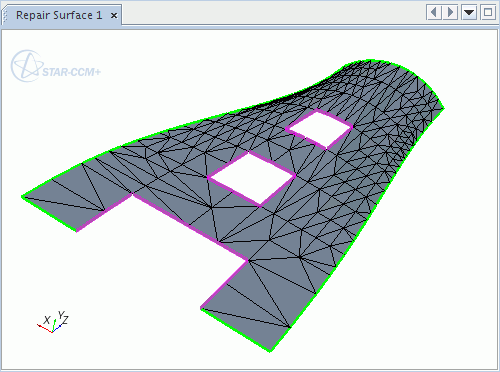This screenshot has height=372, width=500.
Task: Click the Z axis label on the triad
Action: pyautogui.click(x=65, y=320)
